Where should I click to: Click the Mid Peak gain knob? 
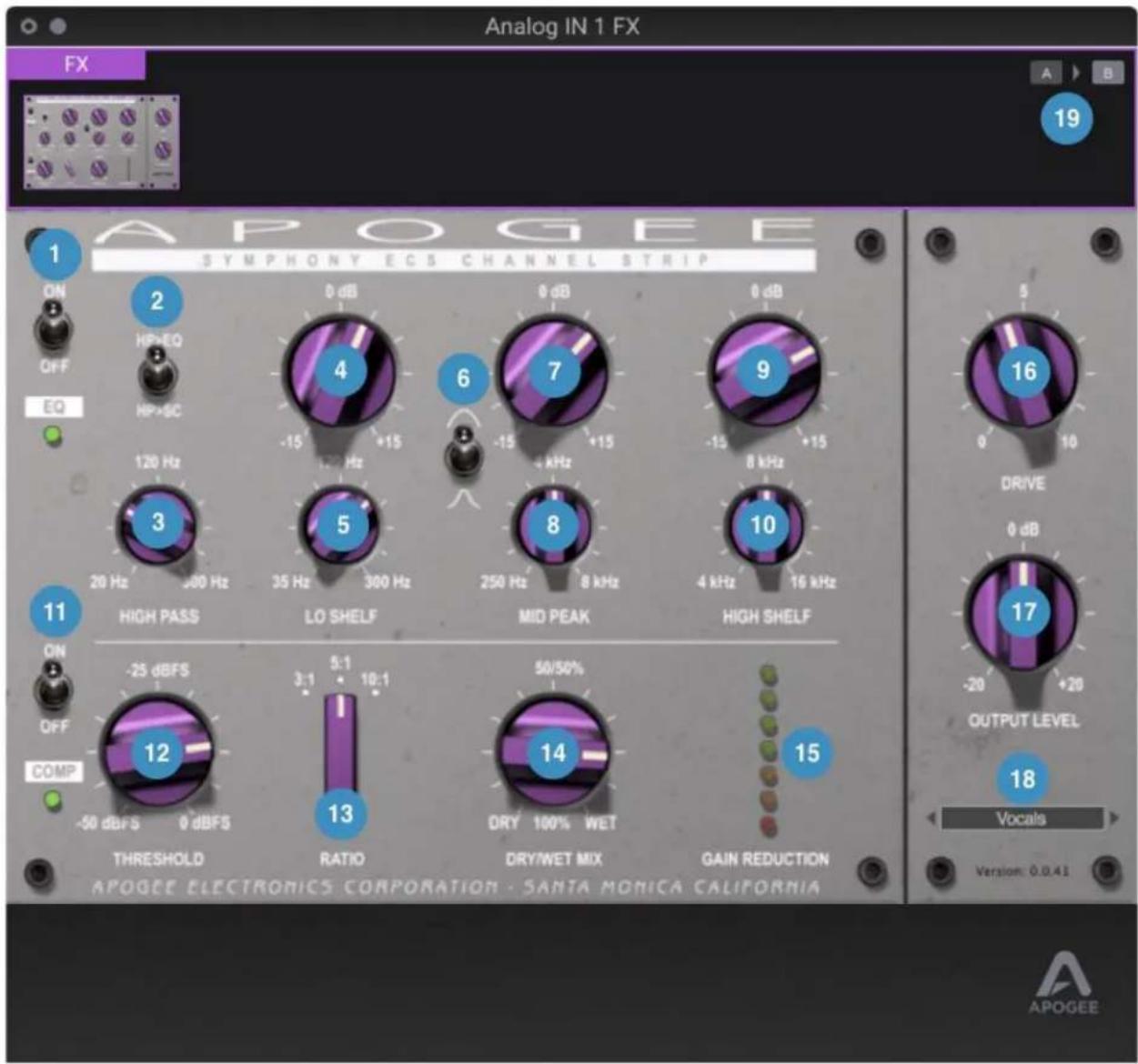coord(553,371)
